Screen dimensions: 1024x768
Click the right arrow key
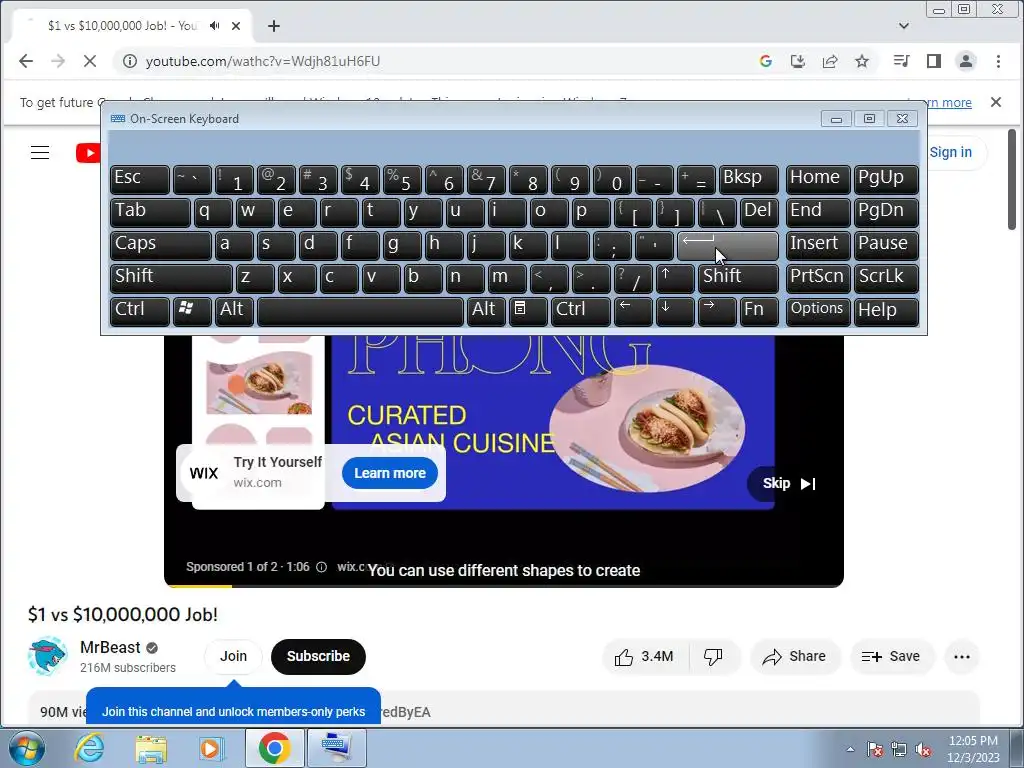coord(716,311)
